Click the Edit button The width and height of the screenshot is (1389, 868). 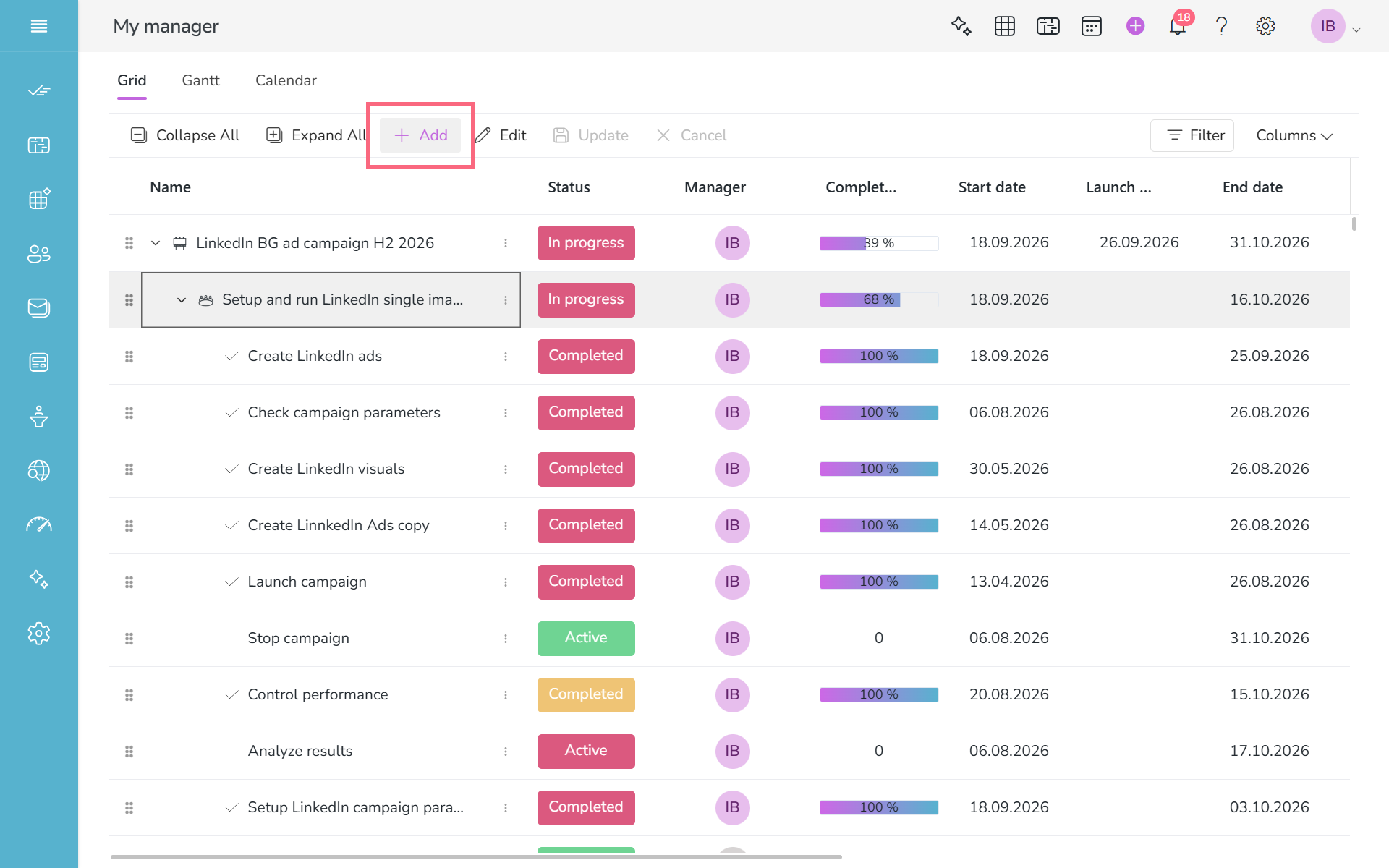coord(501,135)
